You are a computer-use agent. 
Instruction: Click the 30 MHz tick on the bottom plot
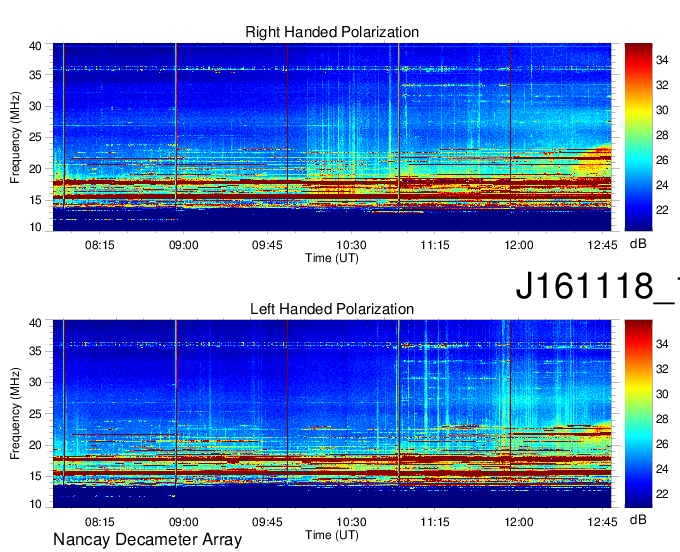[x=35, y=382]
